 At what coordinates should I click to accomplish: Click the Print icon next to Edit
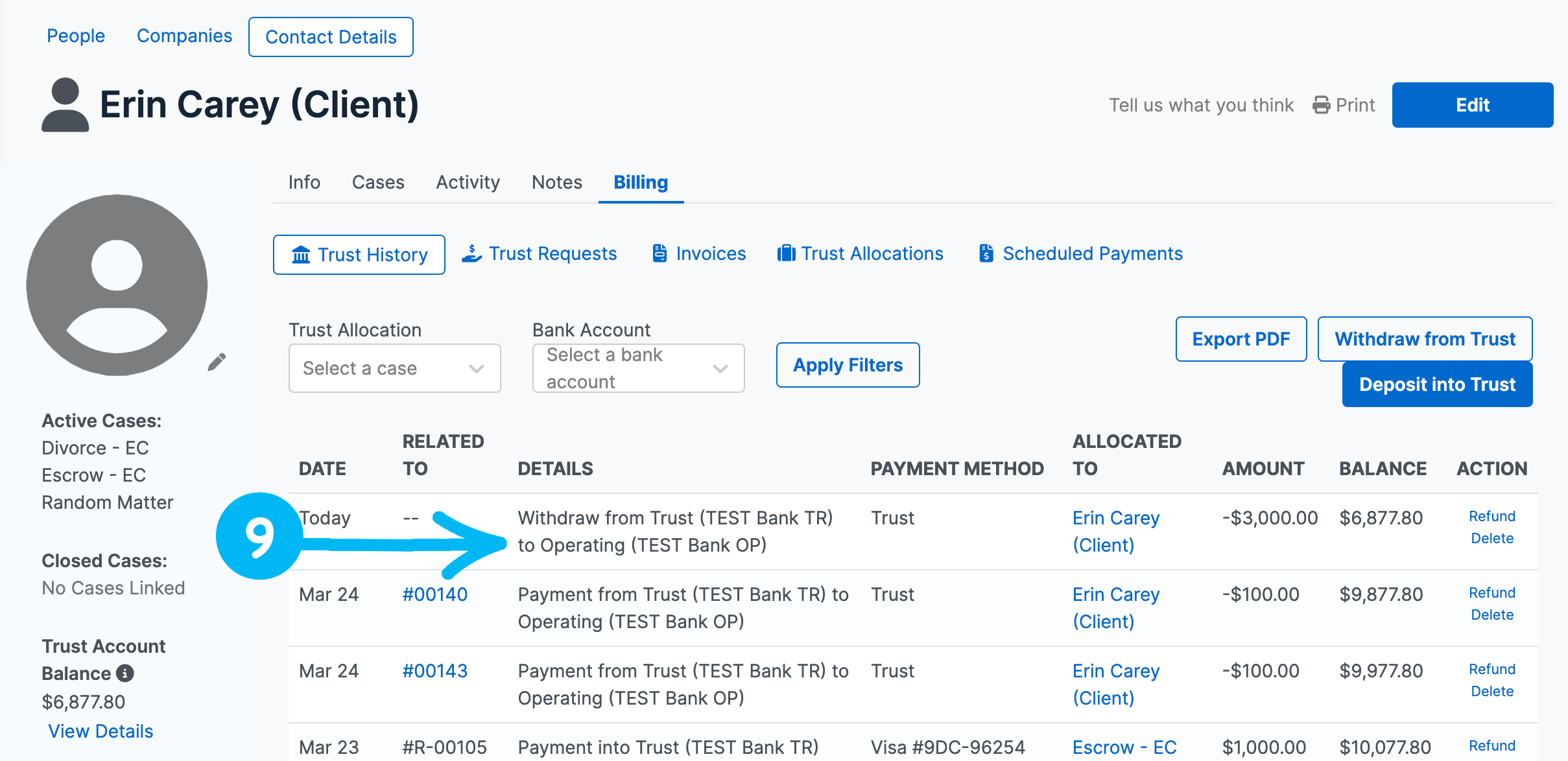tap(1320, 104)
